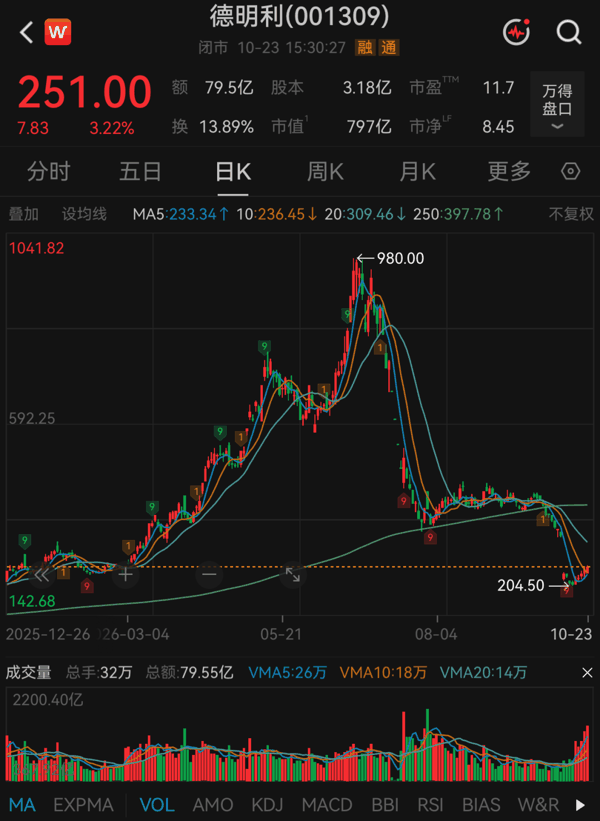This screenshot has height=821, width=600.
Task: Tap the 05-21 date axis label
Action: pyautogui.click(x=281, y=635)
